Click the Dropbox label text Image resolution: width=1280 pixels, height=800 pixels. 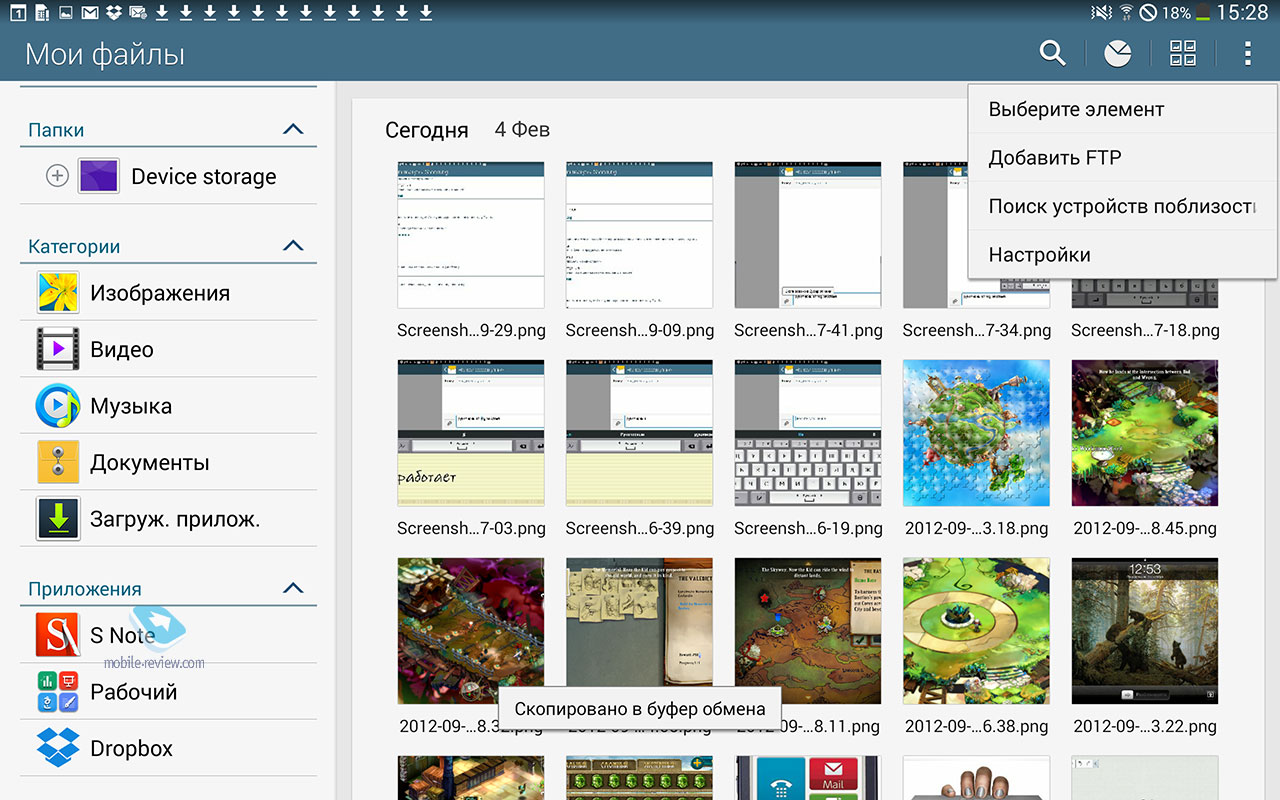[x=131, y=748]
